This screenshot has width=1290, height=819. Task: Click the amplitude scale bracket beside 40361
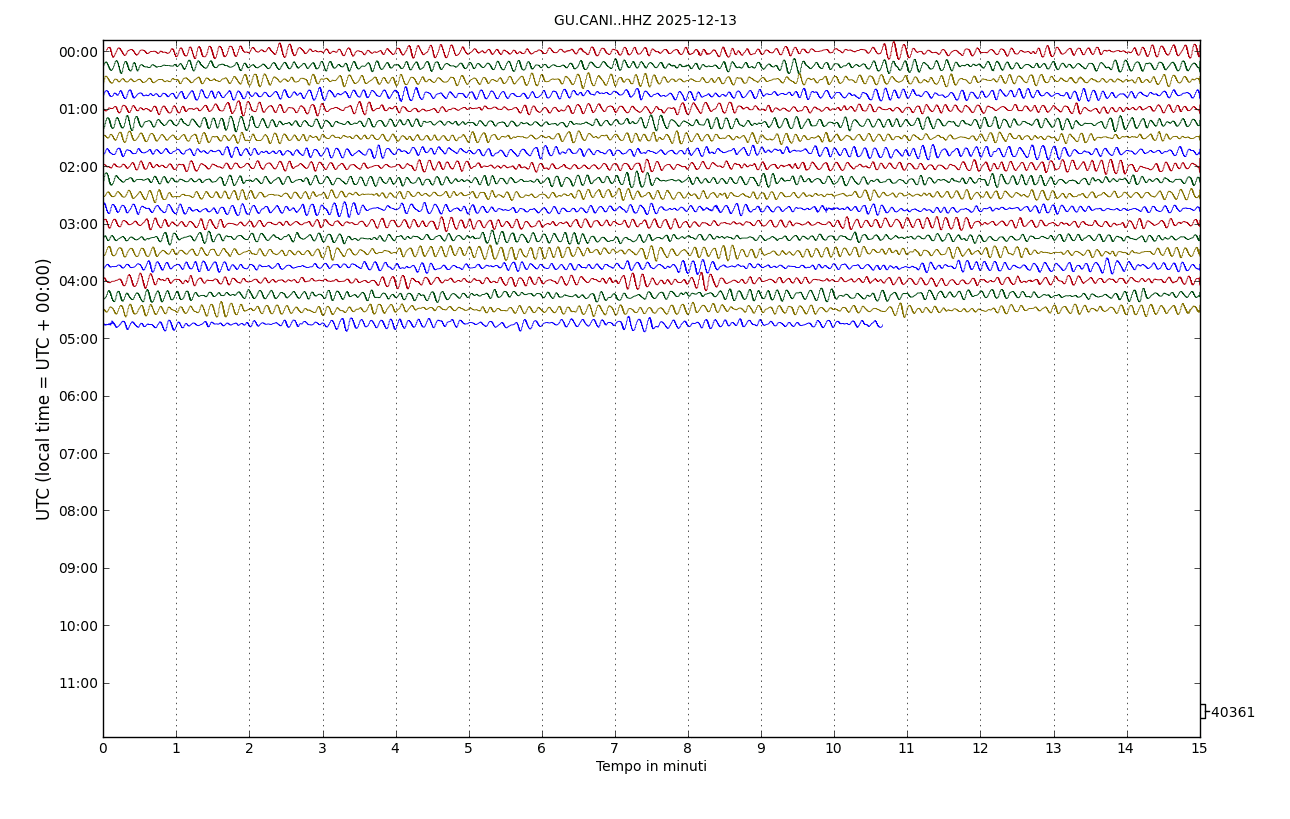tap(1203, 711)
